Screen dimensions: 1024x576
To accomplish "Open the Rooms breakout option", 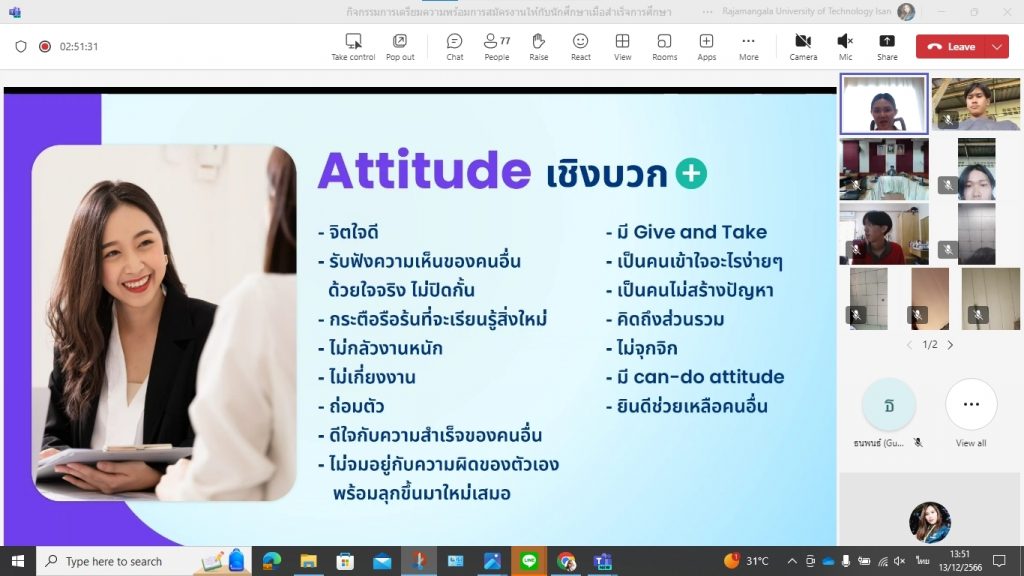I will [664, 46].
